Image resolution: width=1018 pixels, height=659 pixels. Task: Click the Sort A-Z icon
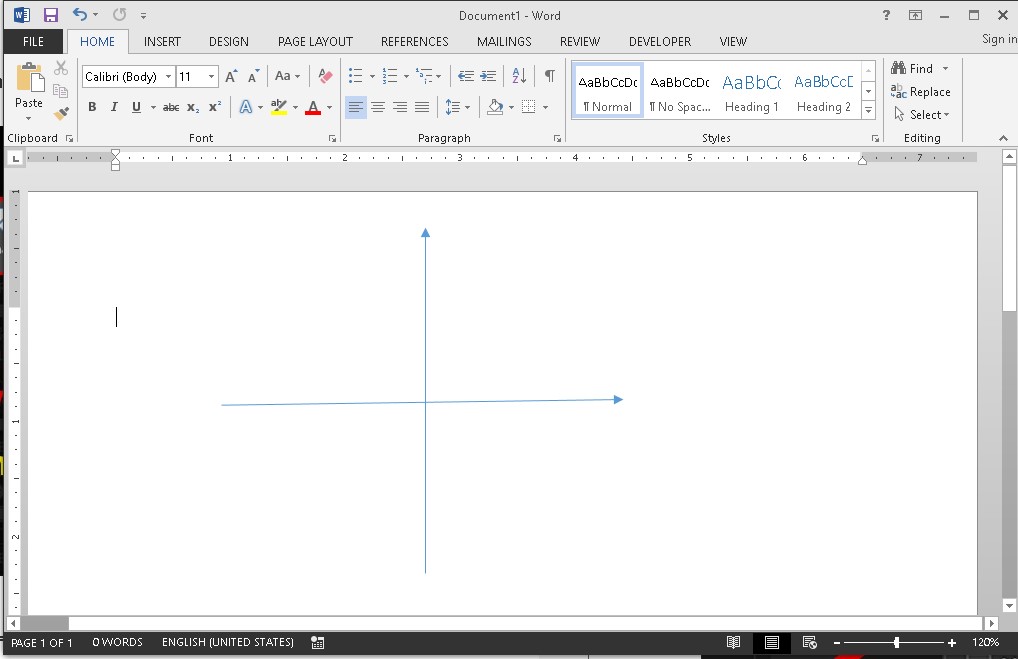[519, 76]
